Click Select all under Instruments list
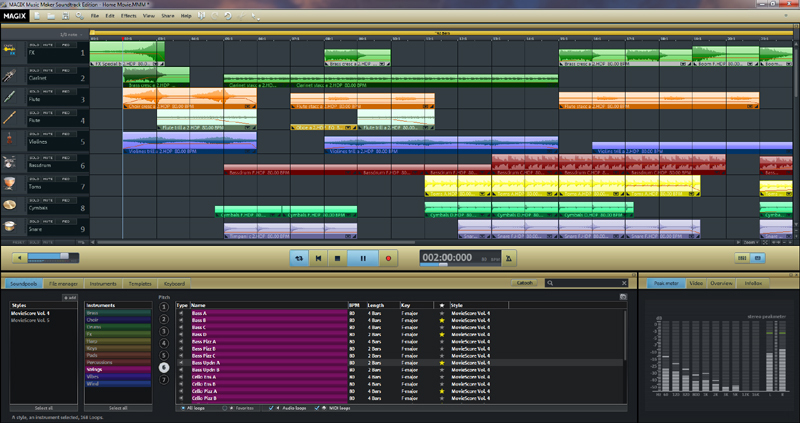Screen dimensions: 800x423 pos(118,408)
